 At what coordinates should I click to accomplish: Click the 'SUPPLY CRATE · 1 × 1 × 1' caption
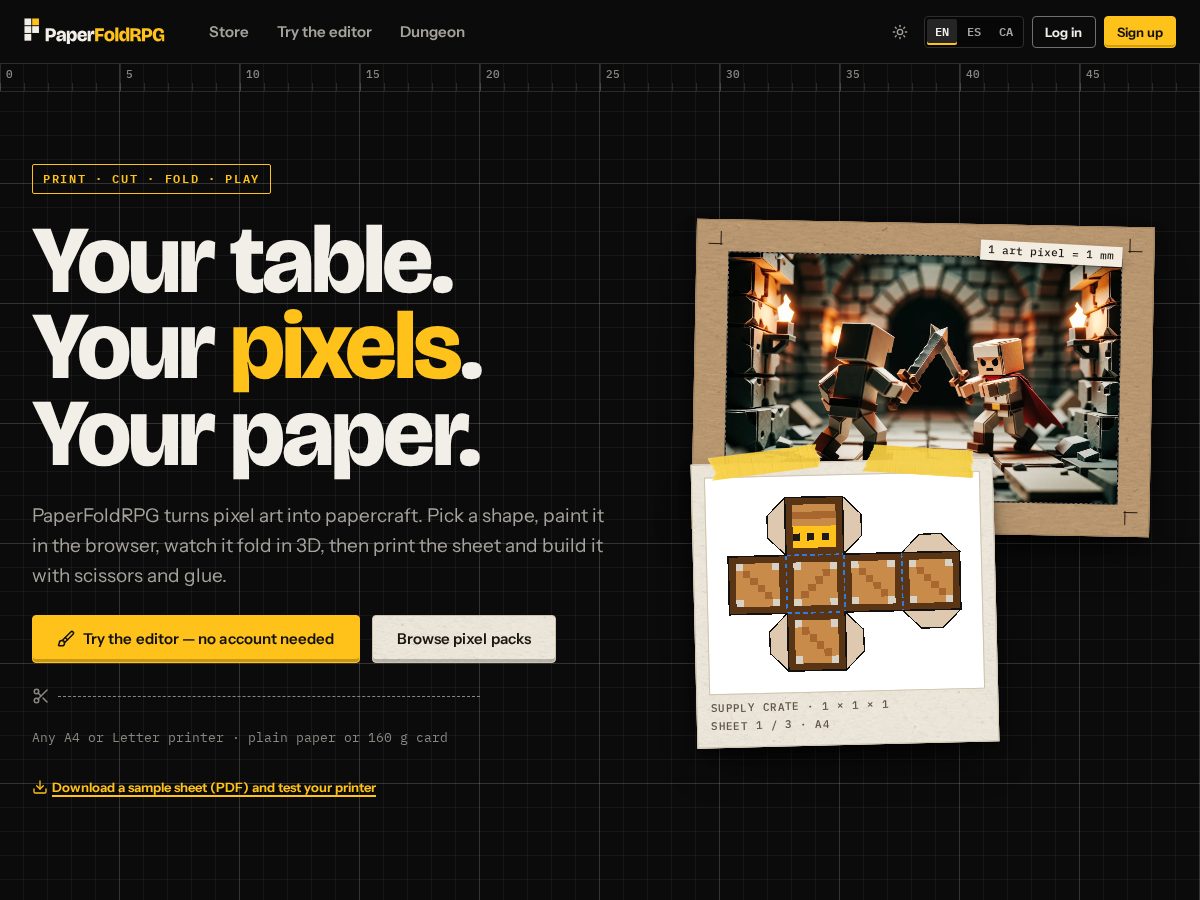(x=800, y=706)
